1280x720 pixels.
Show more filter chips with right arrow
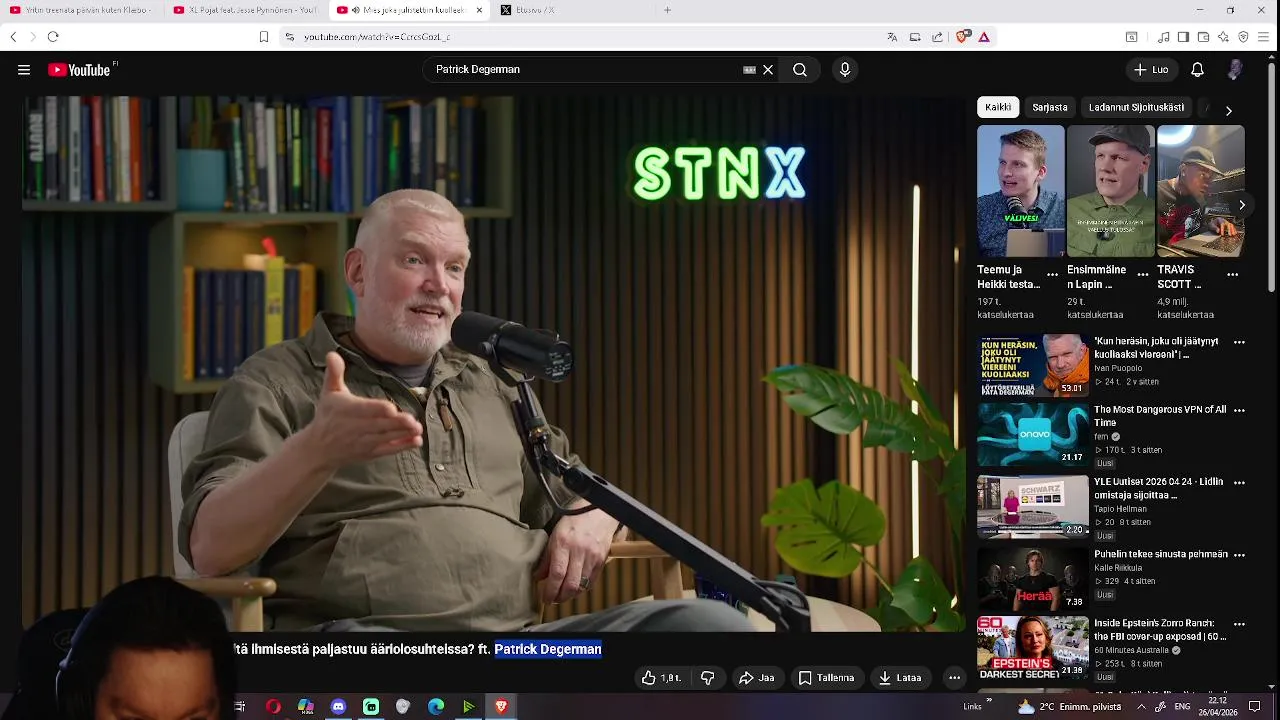[x=1229, y=111]
